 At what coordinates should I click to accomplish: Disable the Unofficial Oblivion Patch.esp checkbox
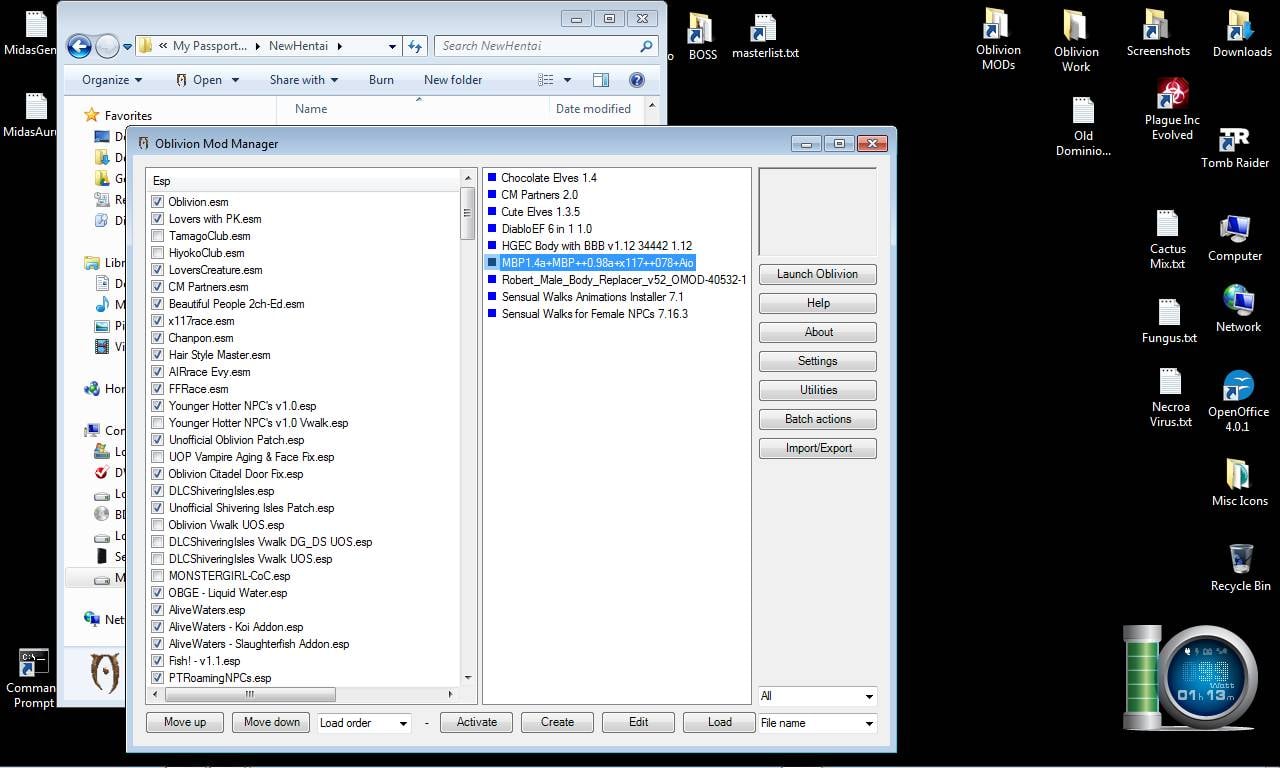coord(157,439)
